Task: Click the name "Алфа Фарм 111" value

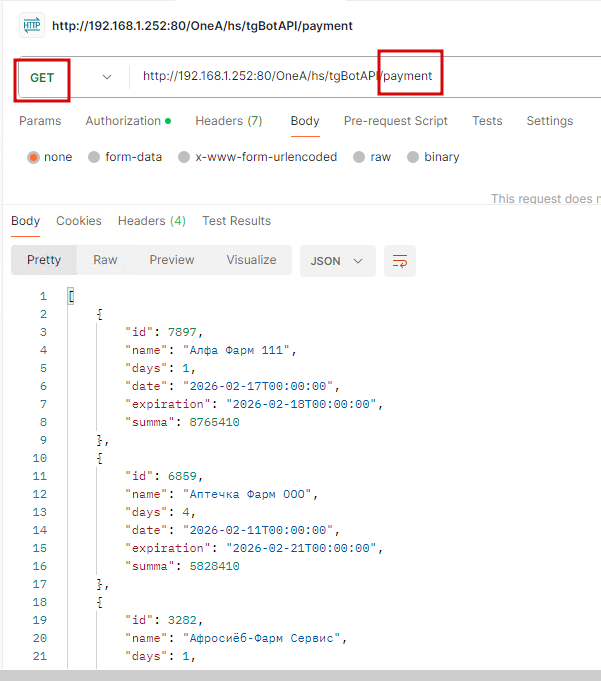Action: click(x=236, y=350)
